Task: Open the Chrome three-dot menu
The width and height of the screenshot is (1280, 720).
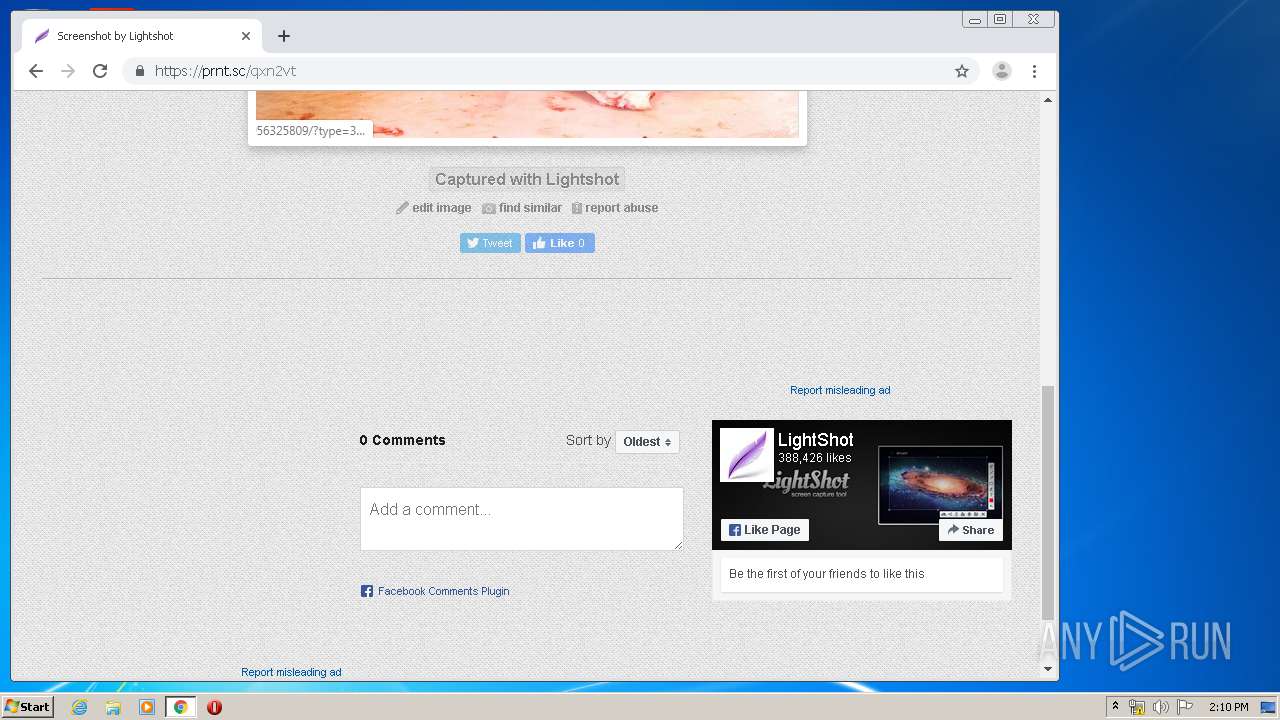Action: [x=1034, y=71]
